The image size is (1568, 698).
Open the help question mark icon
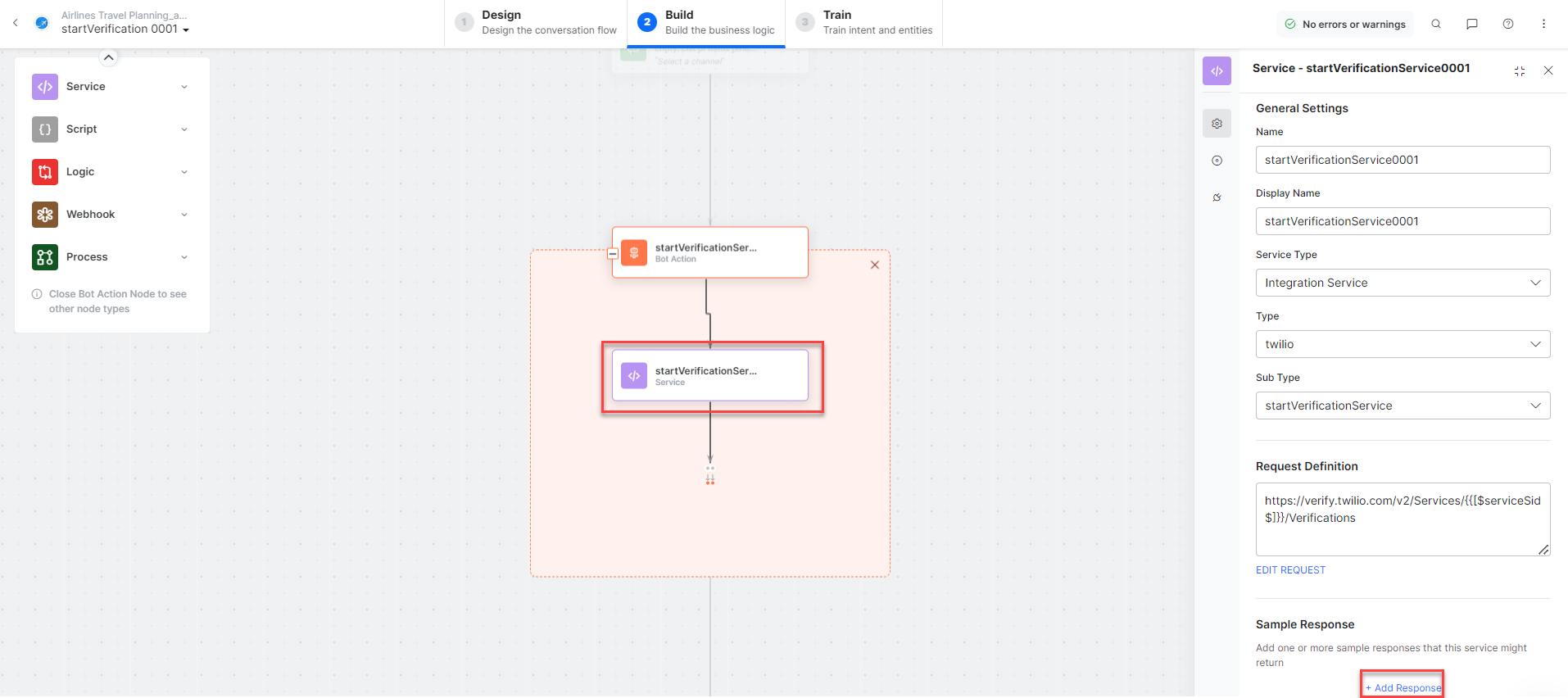1508,24
